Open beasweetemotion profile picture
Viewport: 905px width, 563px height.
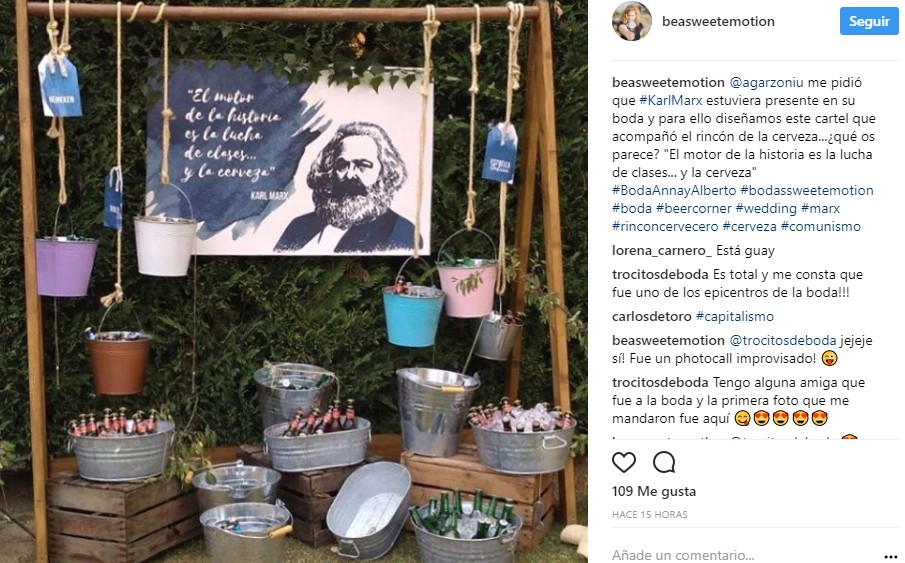click(x=632, y=21)
